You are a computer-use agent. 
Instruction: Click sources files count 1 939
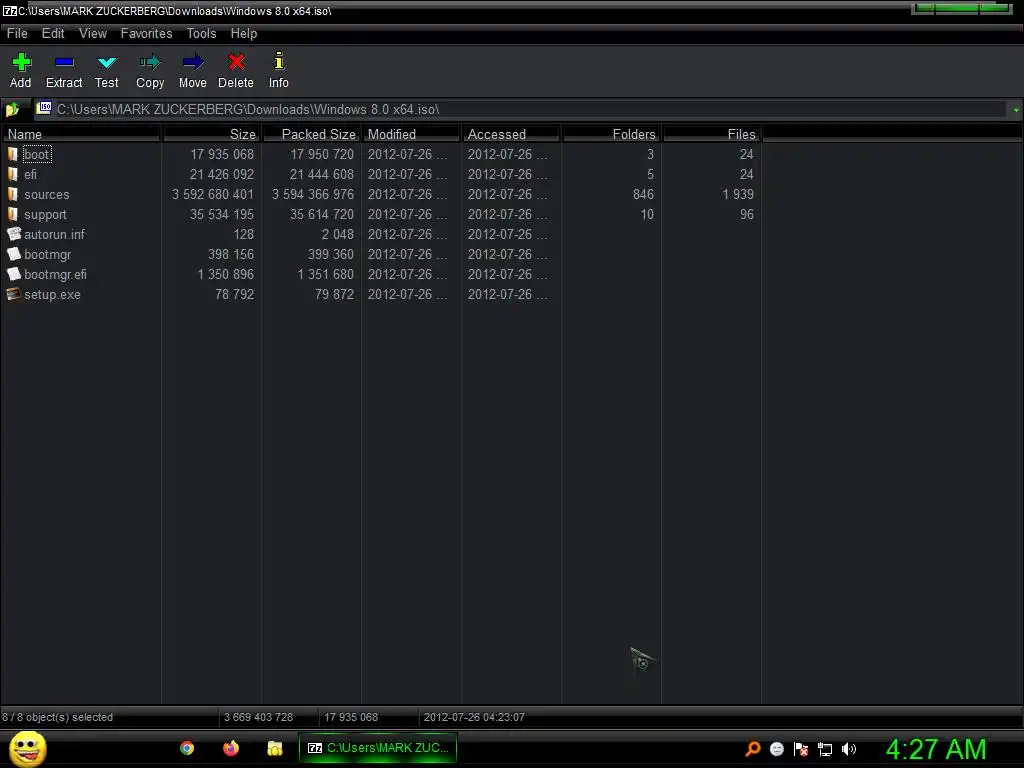click(738, 195)
